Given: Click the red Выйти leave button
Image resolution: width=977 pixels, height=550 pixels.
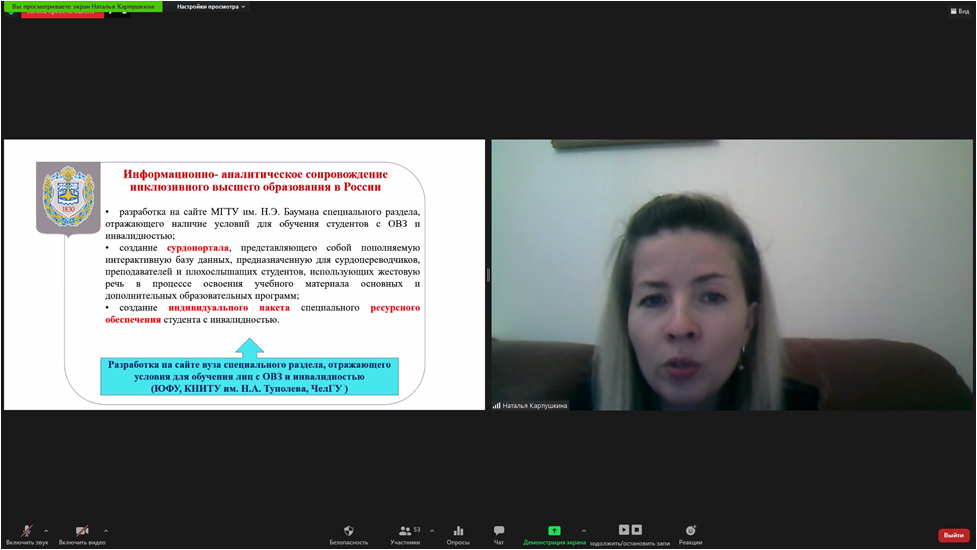Looking at the screenshot, I should pos(953,535).
